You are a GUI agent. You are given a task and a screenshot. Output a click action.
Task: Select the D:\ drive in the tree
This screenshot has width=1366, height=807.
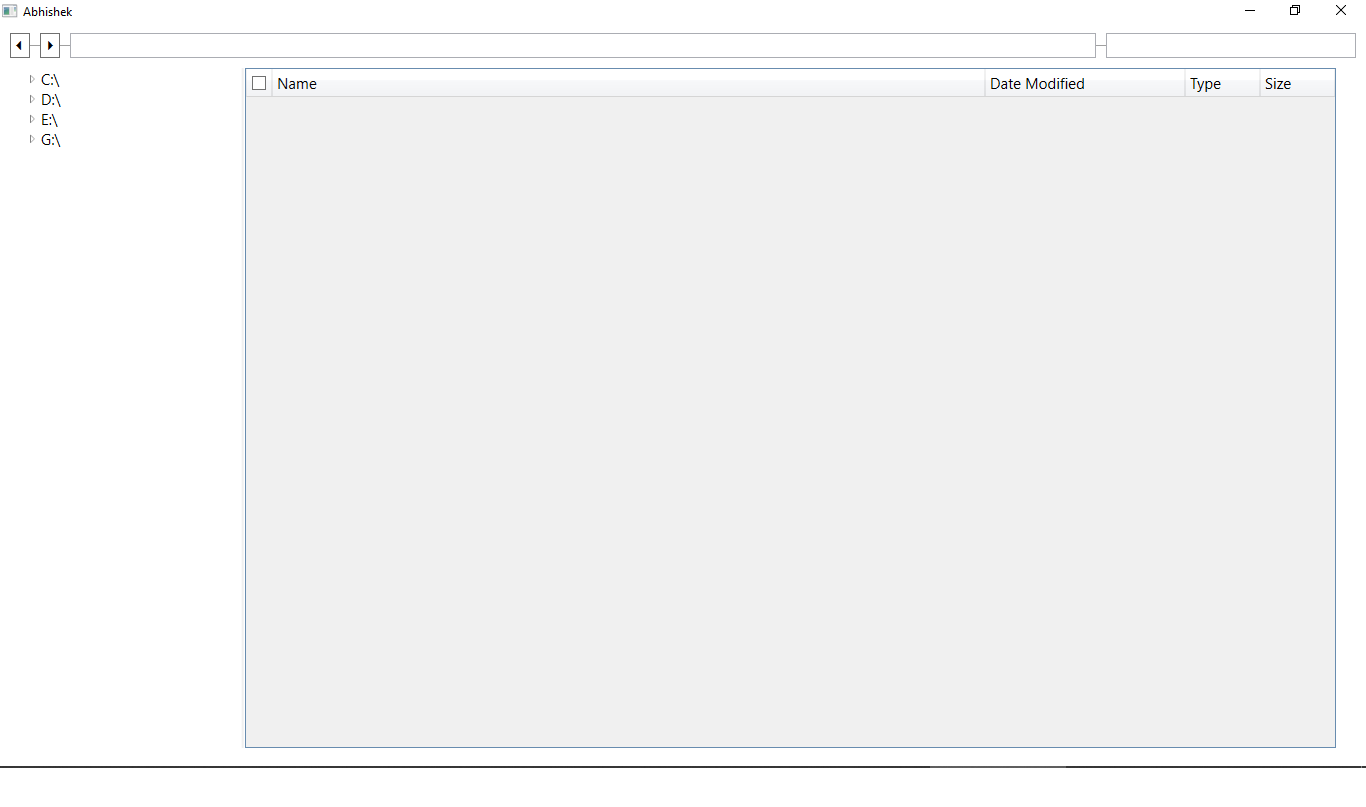coord(49,100)
